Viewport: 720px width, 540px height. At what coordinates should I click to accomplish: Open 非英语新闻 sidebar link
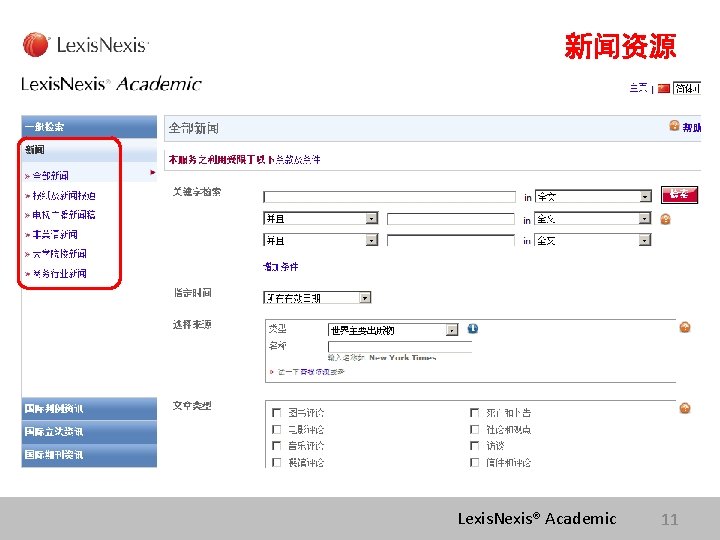tap(55, 234)
